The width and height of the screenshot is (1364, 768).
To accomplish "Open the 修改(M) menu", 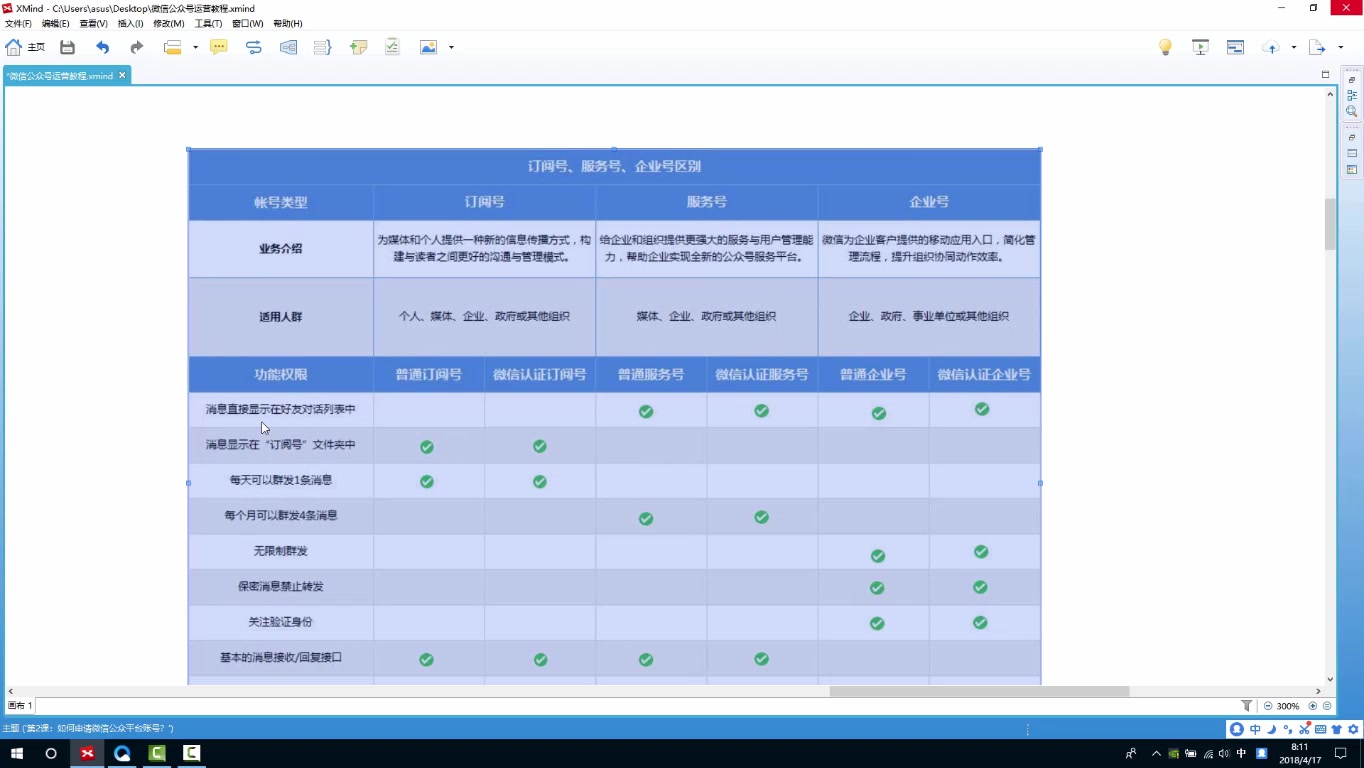I will pyautogui.click(x=168, y=23).
